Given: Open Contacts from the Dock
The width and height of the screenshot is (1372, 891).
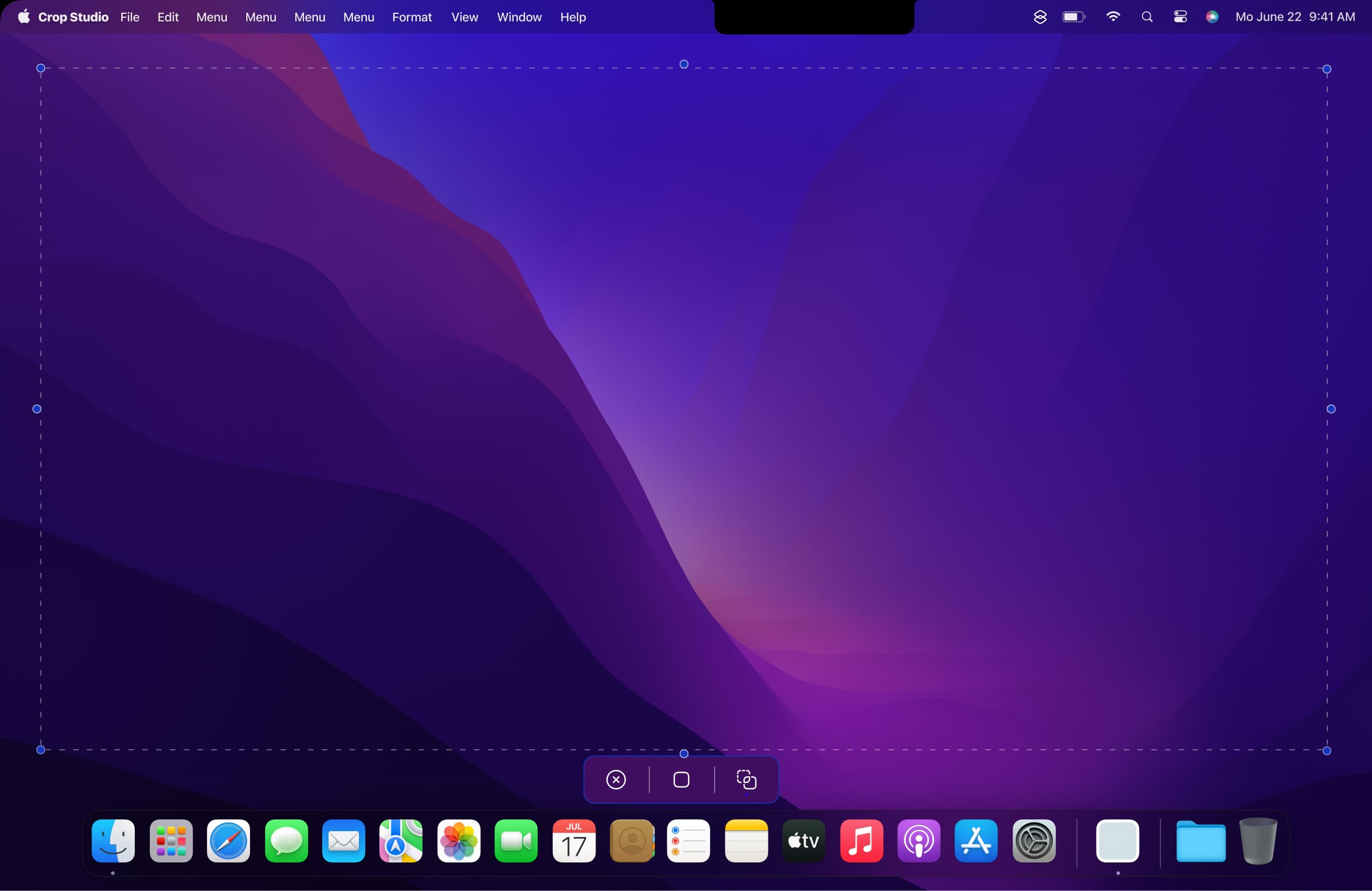Looking at the screenshot, I should coord(632,841).
